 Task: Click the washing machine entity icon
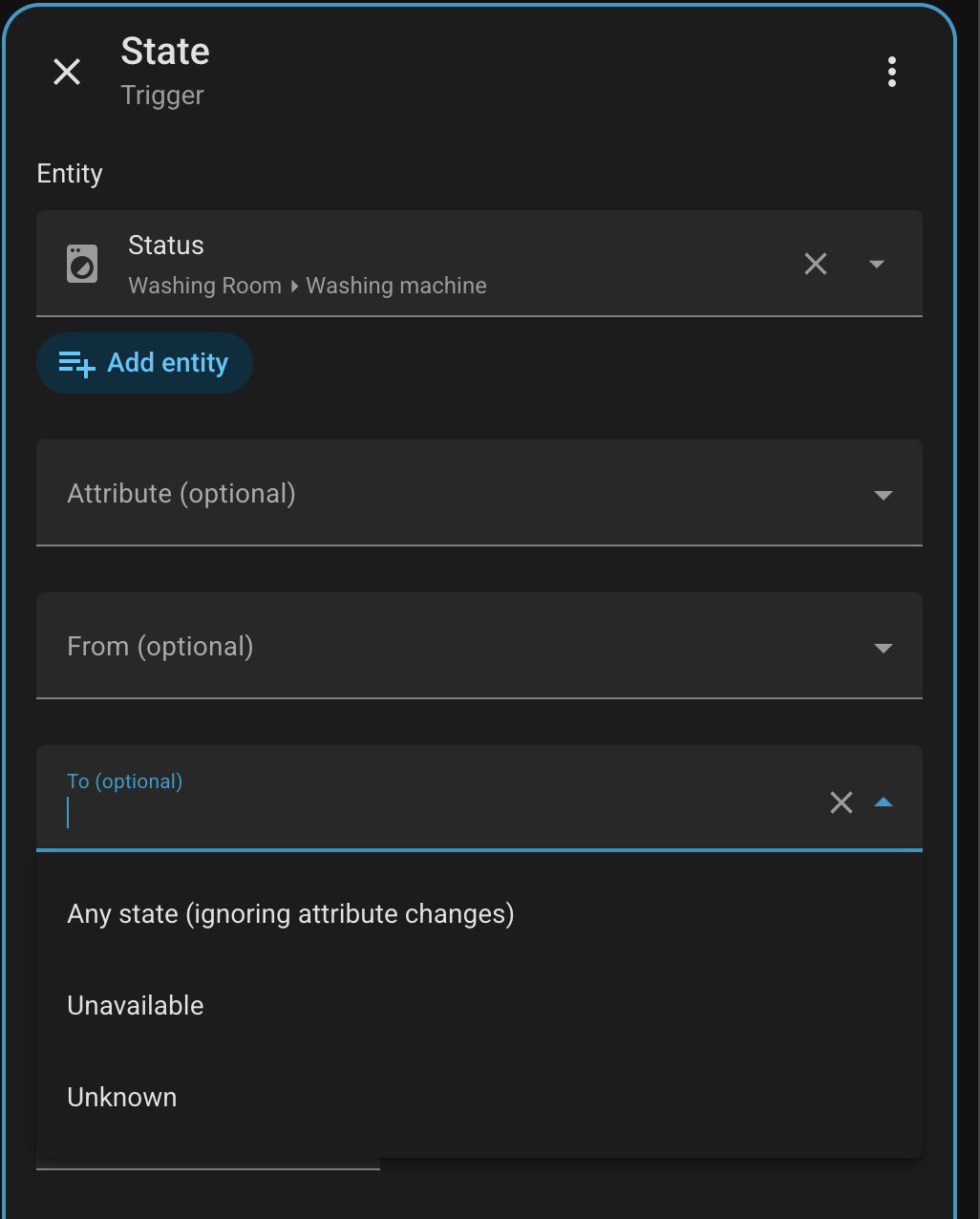click(x=82, y=264)
